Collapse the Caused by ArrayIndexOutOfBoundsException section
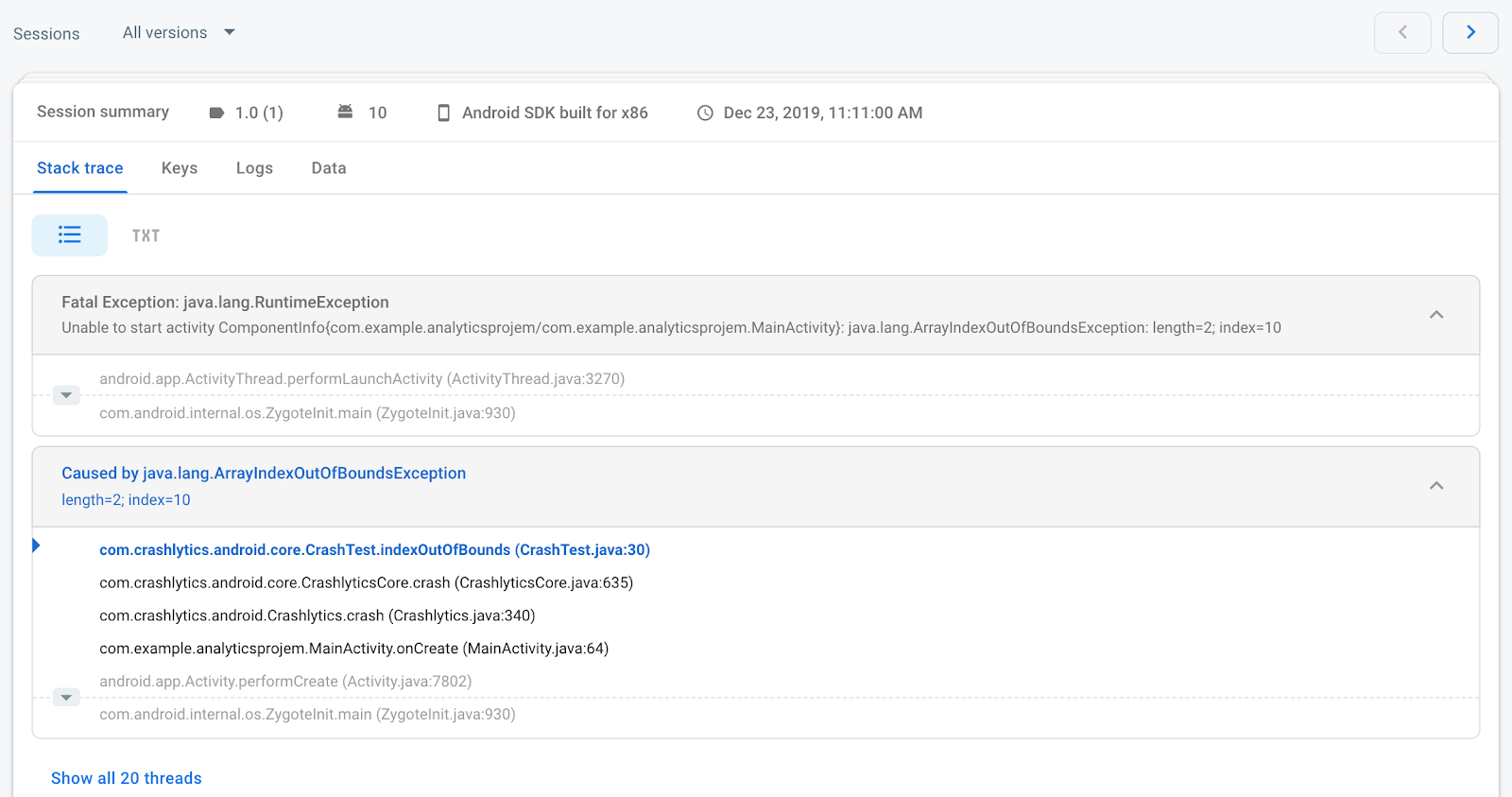This screenshot has height=797, width=1512. coord(1435,486)
